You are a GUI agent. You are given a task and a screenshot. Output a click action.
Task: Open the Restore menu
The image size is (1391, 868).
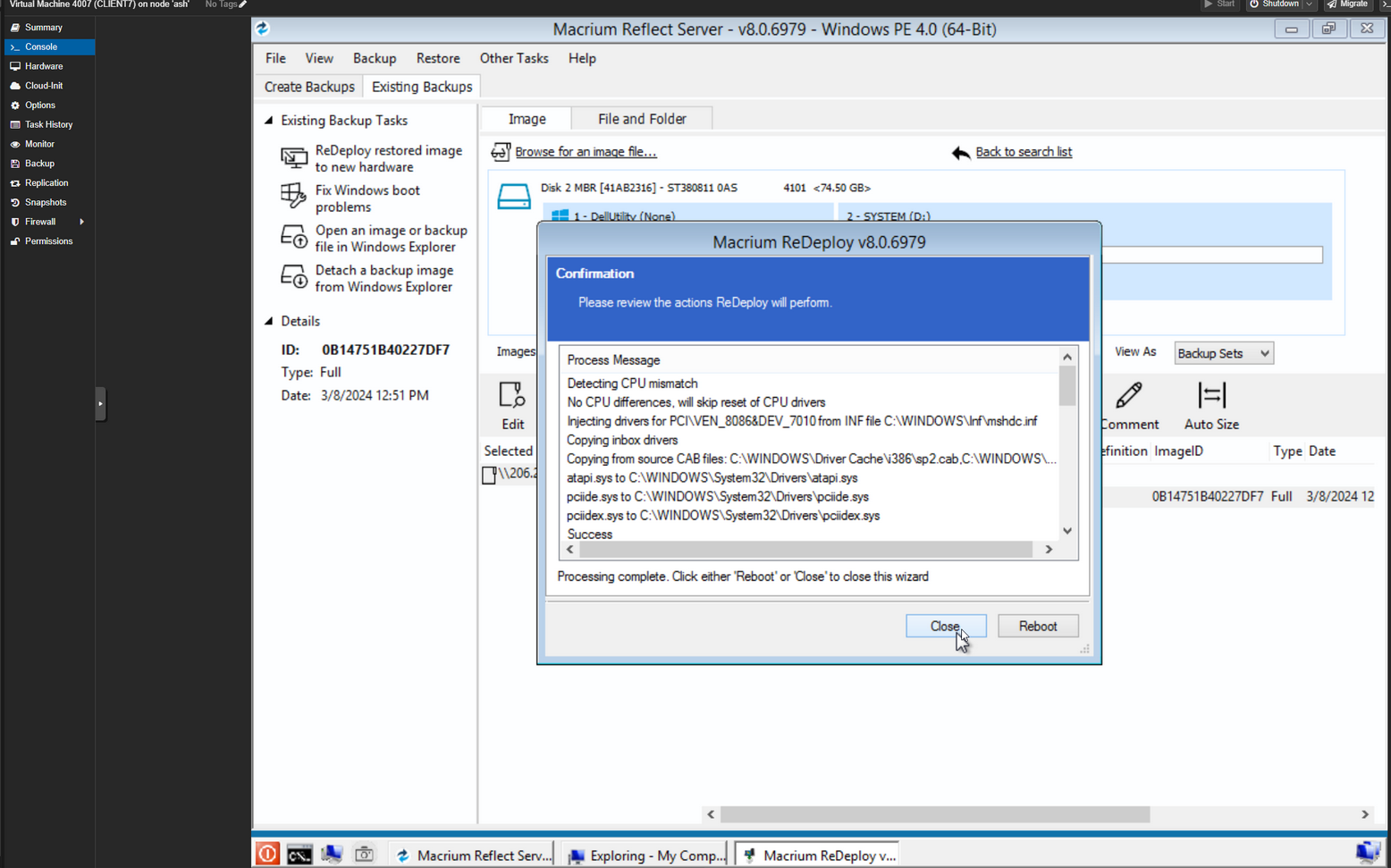click(438, 58)
